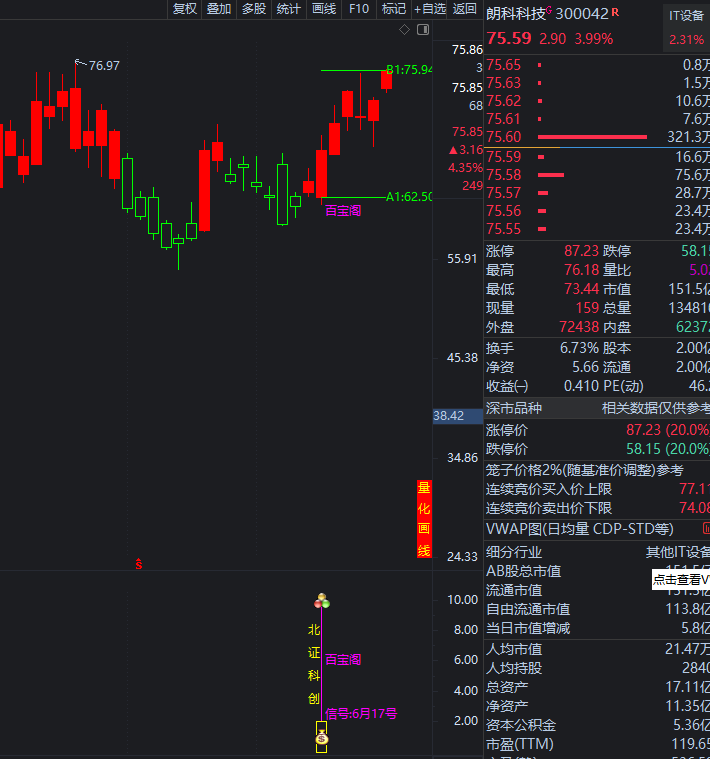Viewport: 710px width, 759px height.
Task: Open the 叠加 overlay menu
Action: tap(219, 9)
